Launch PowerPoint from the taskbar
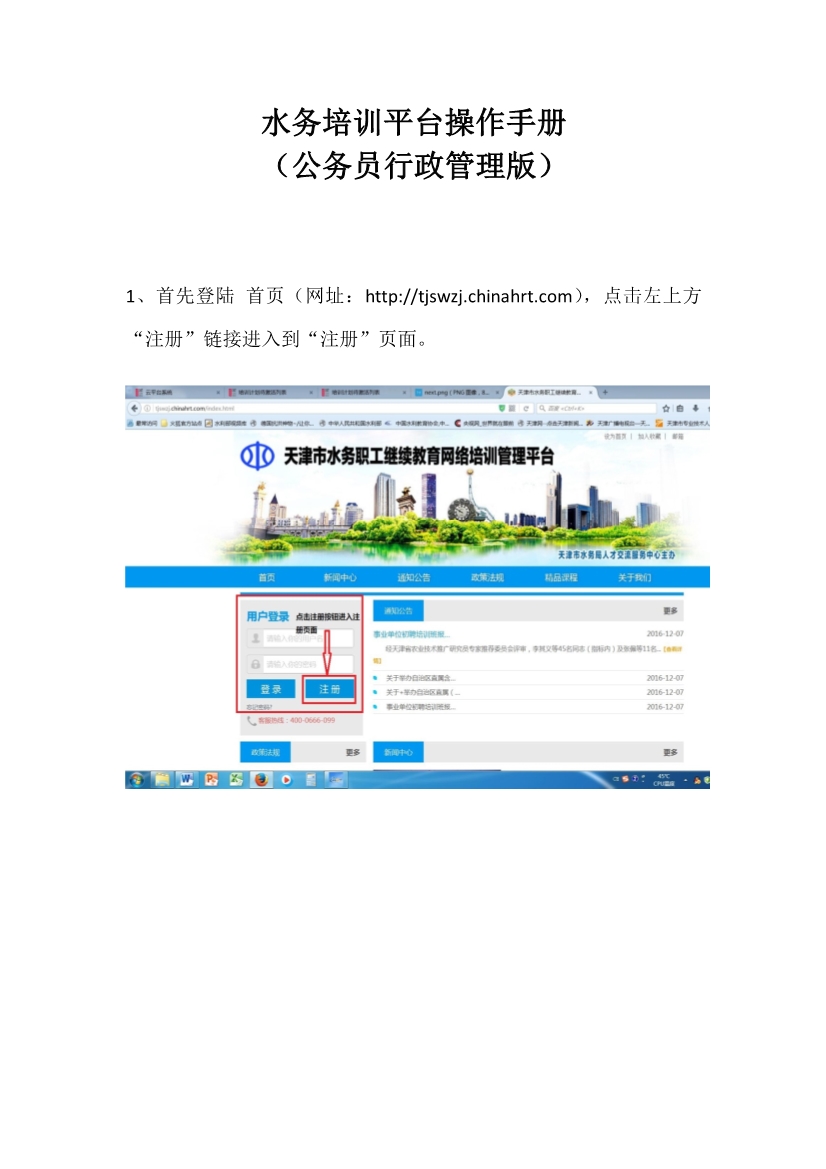 pyautogui.click(x=211, y=779)
